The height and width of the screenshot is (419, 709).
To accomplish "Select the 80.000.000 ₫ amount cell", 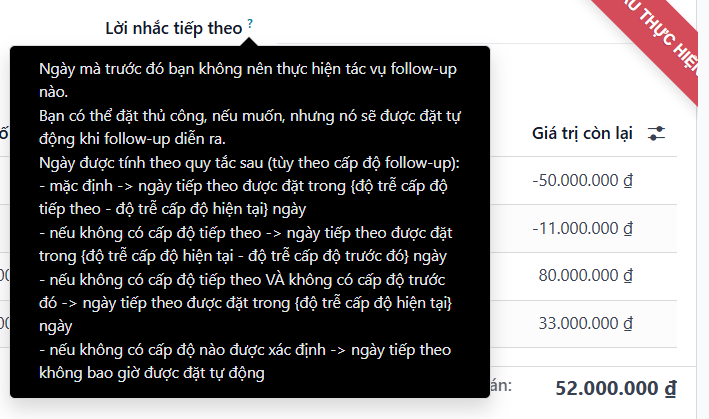I will 586,276.
